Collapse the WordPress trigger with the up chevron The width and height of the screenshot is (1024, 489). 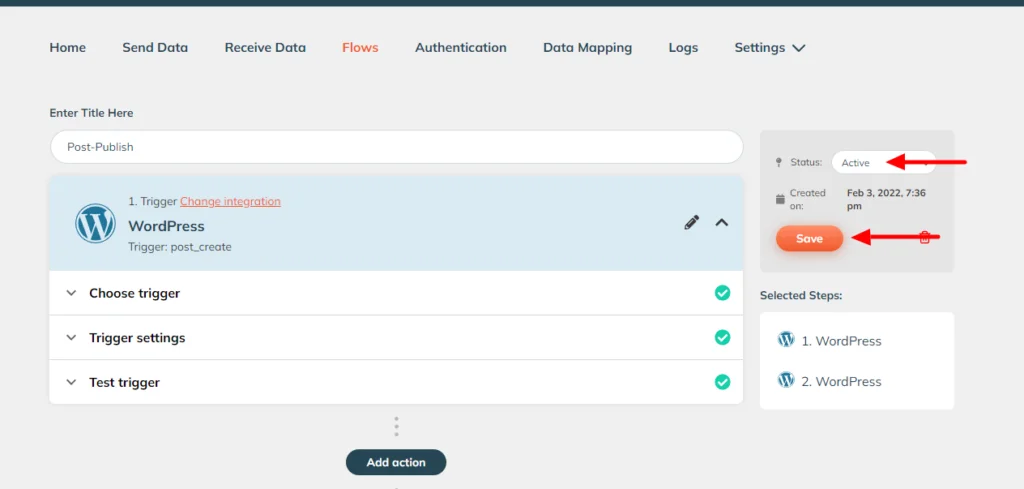pos(722,223)
